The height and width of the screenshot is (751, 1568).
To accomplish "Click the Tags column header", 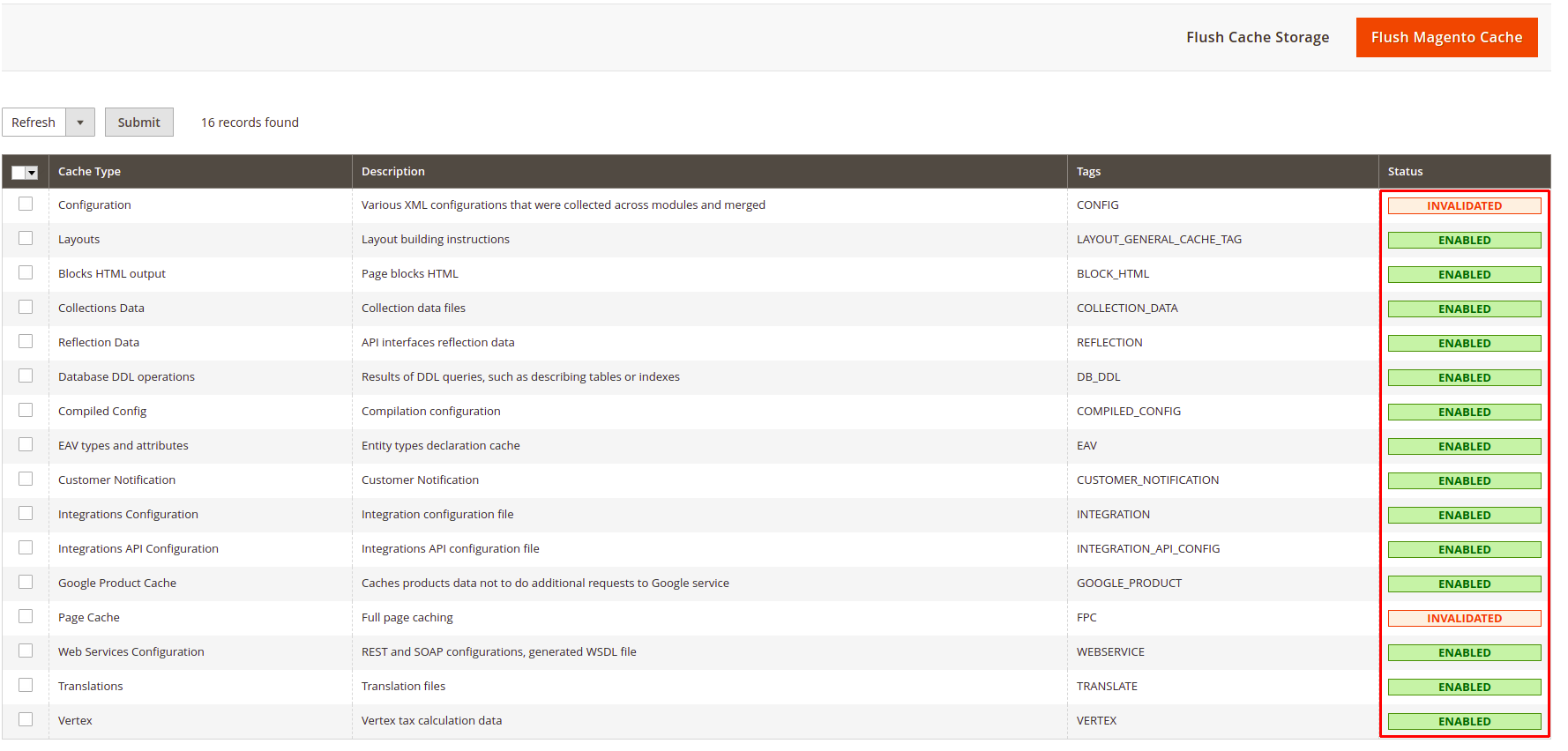I will (1088, 172).
